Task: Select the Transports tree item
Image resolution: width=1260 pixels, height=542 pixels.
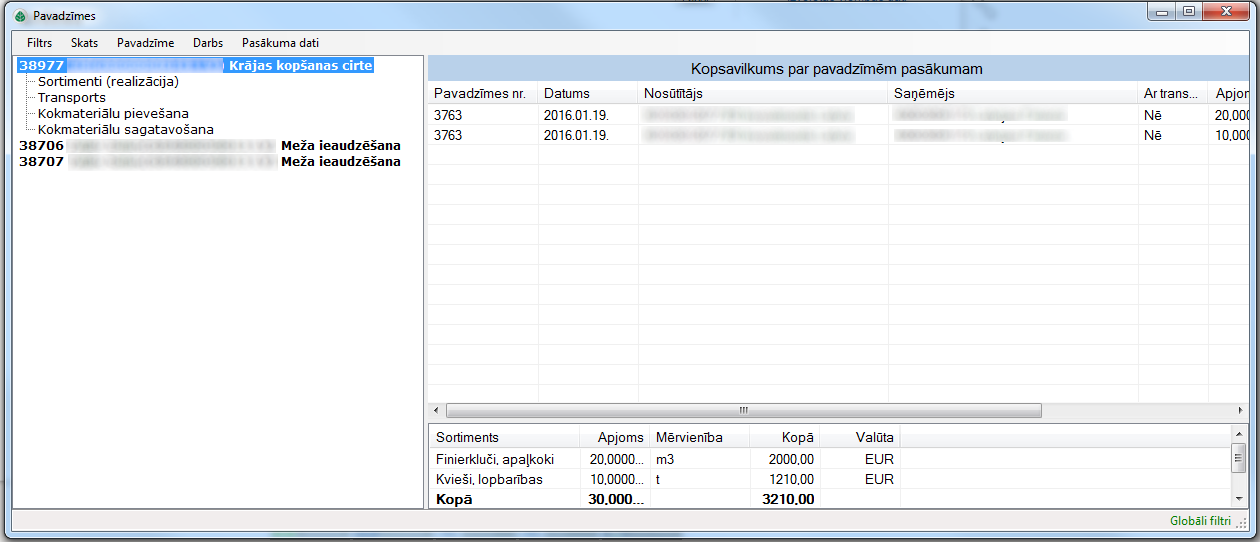Action: coord(72,98)
